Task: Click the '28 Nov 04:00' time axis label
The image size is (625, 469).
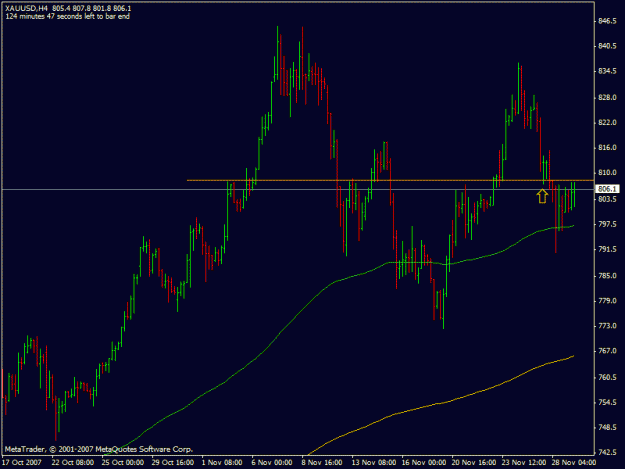Action: coord(574,463)
